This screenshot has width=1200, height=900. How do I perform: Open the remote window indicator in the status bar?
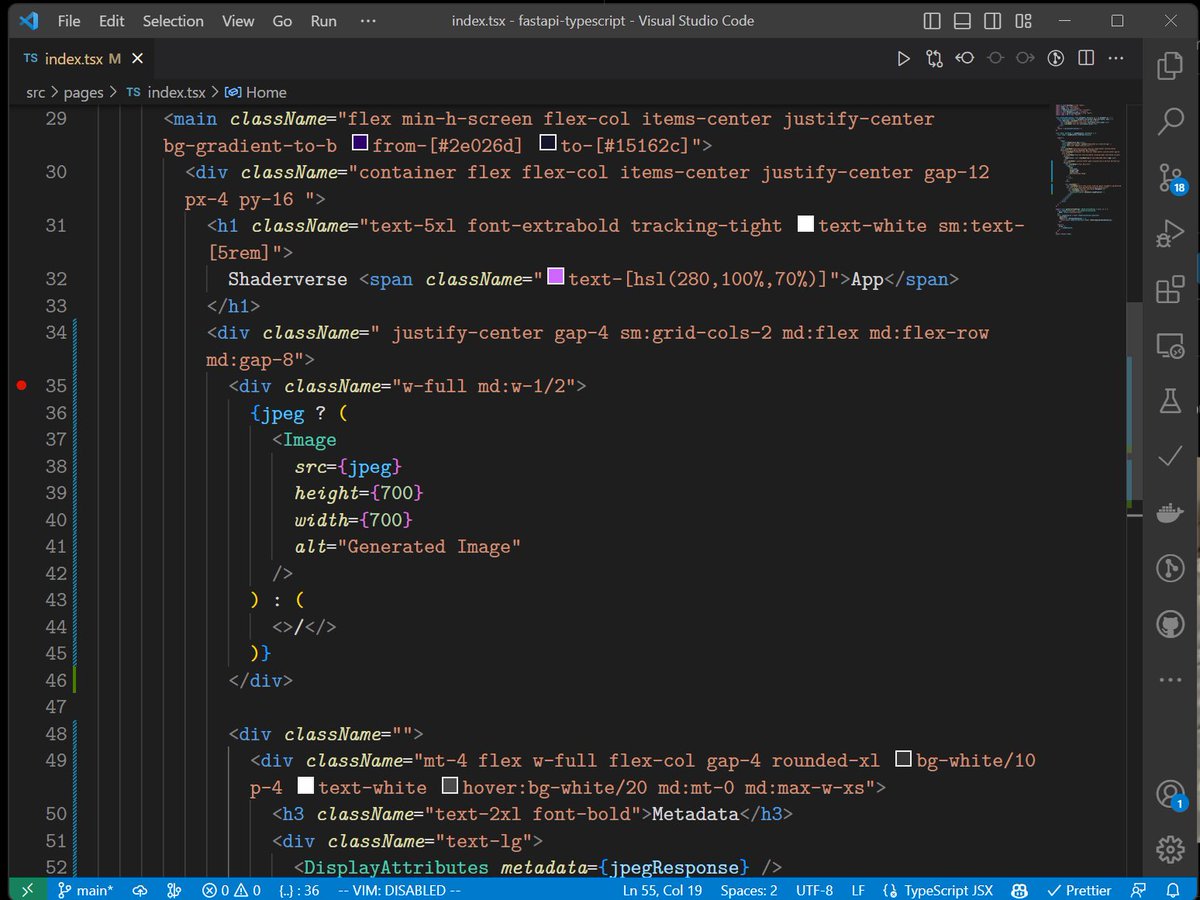tap(27, 890)
